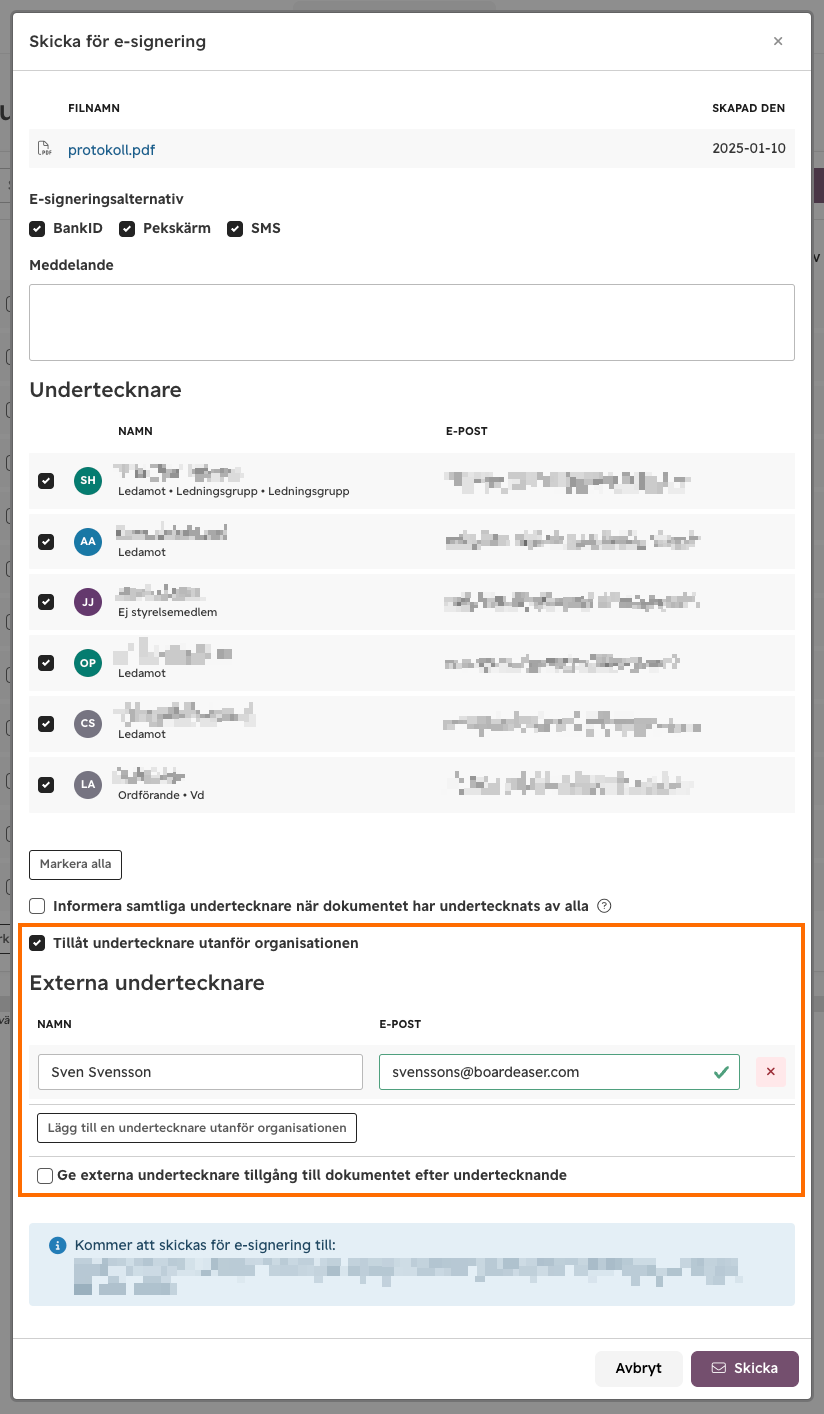
Task: Open the protokoll.pdf link
Action: pos(111,150)
